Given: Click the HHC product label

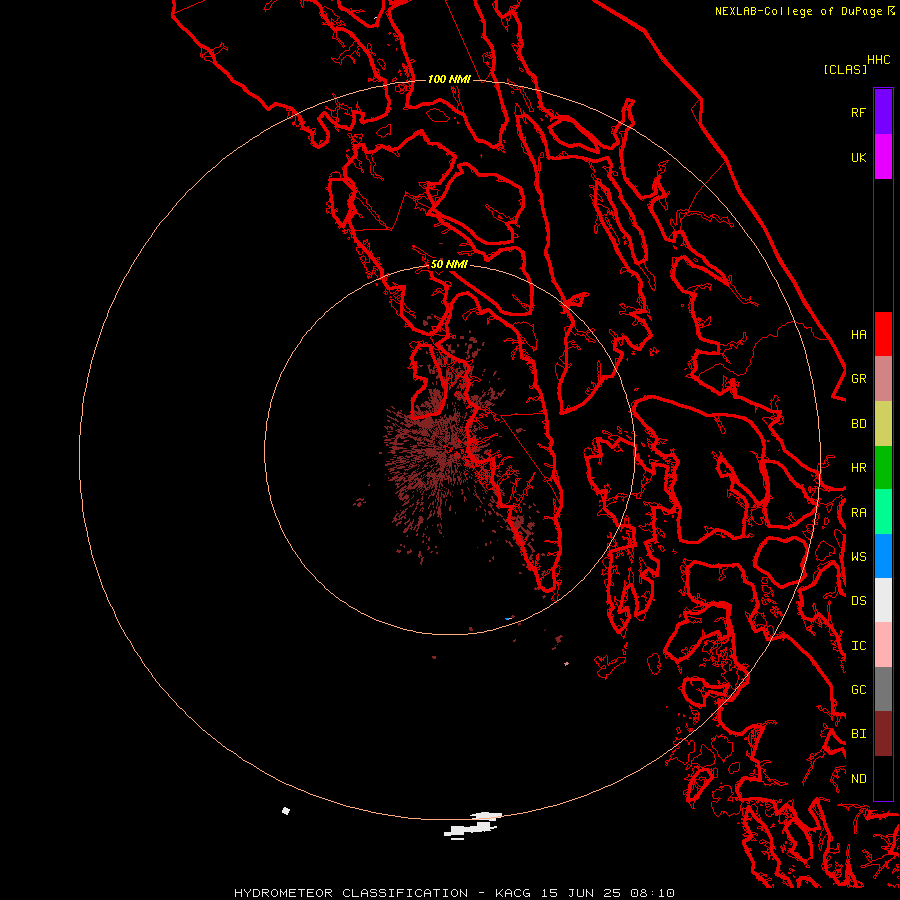Looking at the screenshot, I should (878, 60).
